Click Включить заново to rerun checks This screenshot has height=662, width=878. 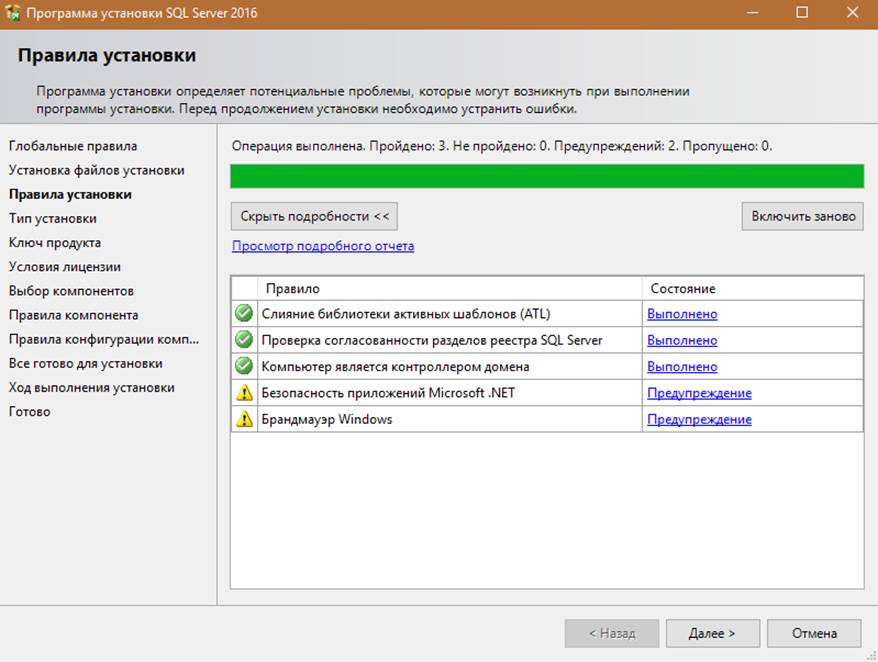click(802, 216)
